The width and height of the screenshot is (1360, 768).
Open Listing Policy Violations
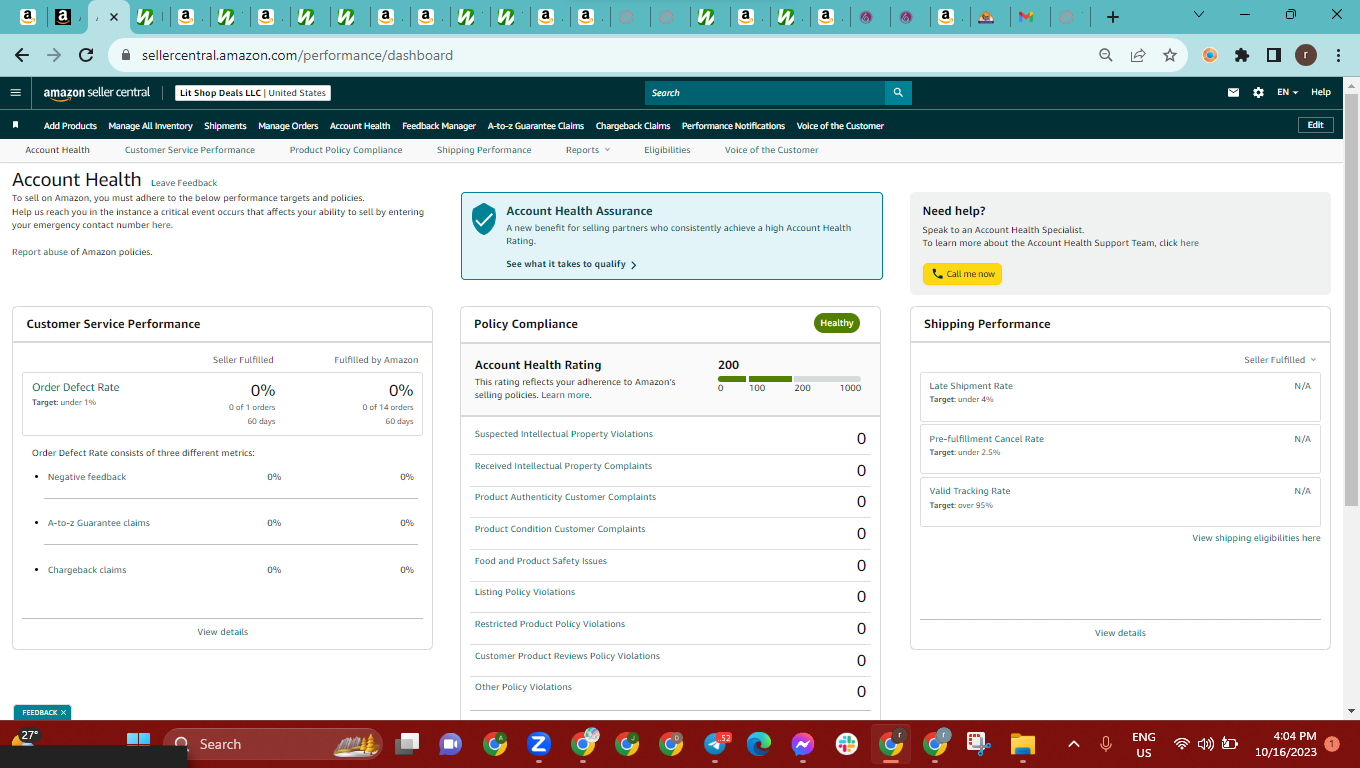[x=525, y=592]
